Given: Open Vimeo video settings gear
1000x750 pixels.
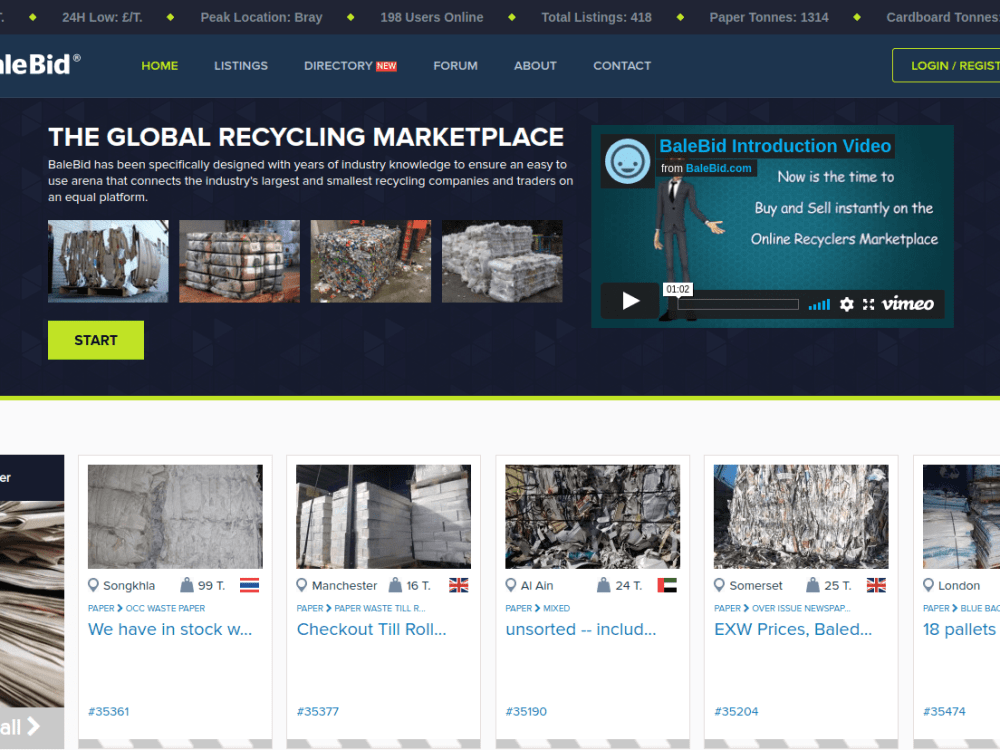Looking at the screenshot, I should 846,304.
